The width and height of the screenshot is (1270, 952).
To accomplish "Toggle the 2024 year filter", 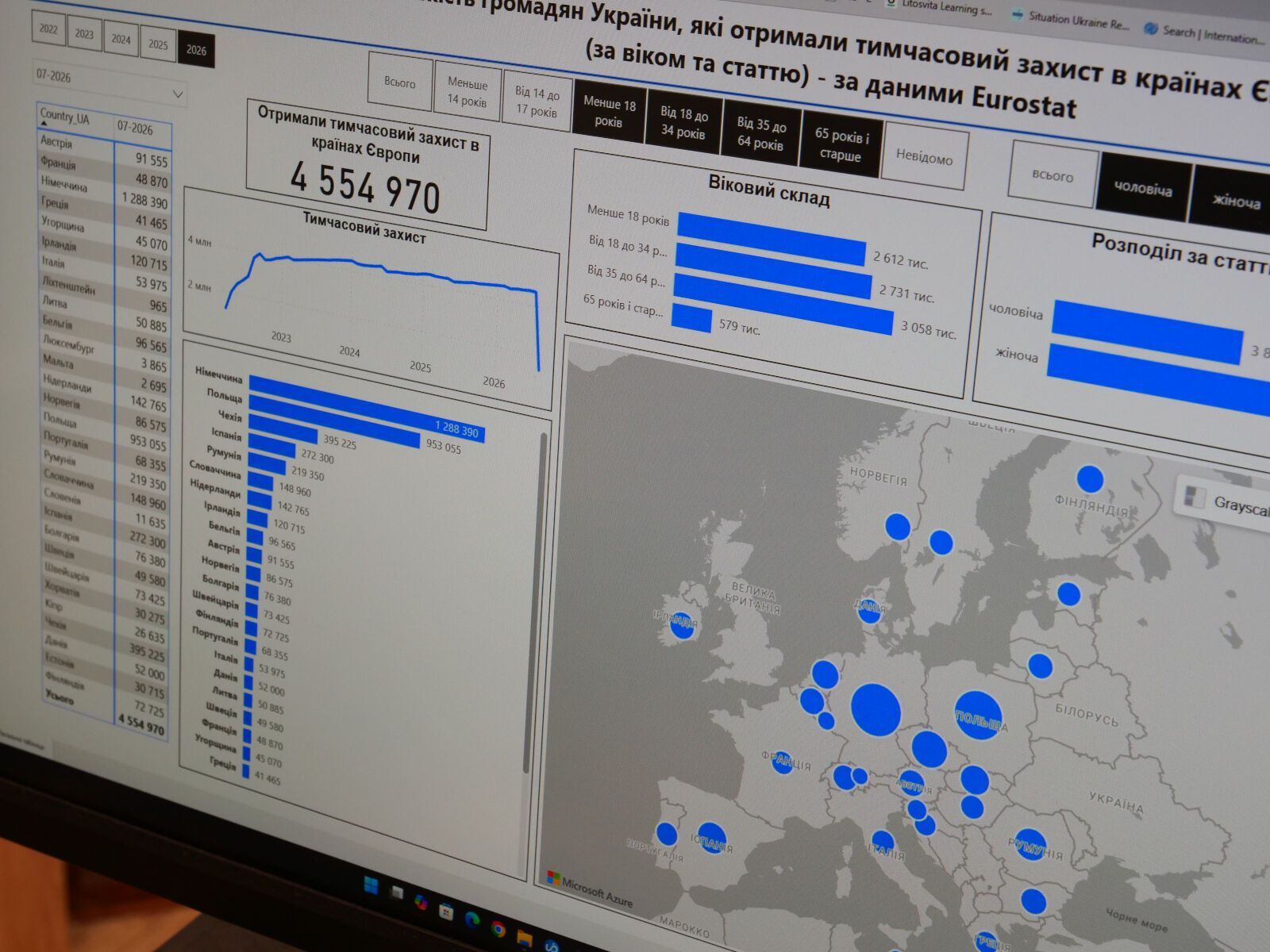I will tap(121, 39).
